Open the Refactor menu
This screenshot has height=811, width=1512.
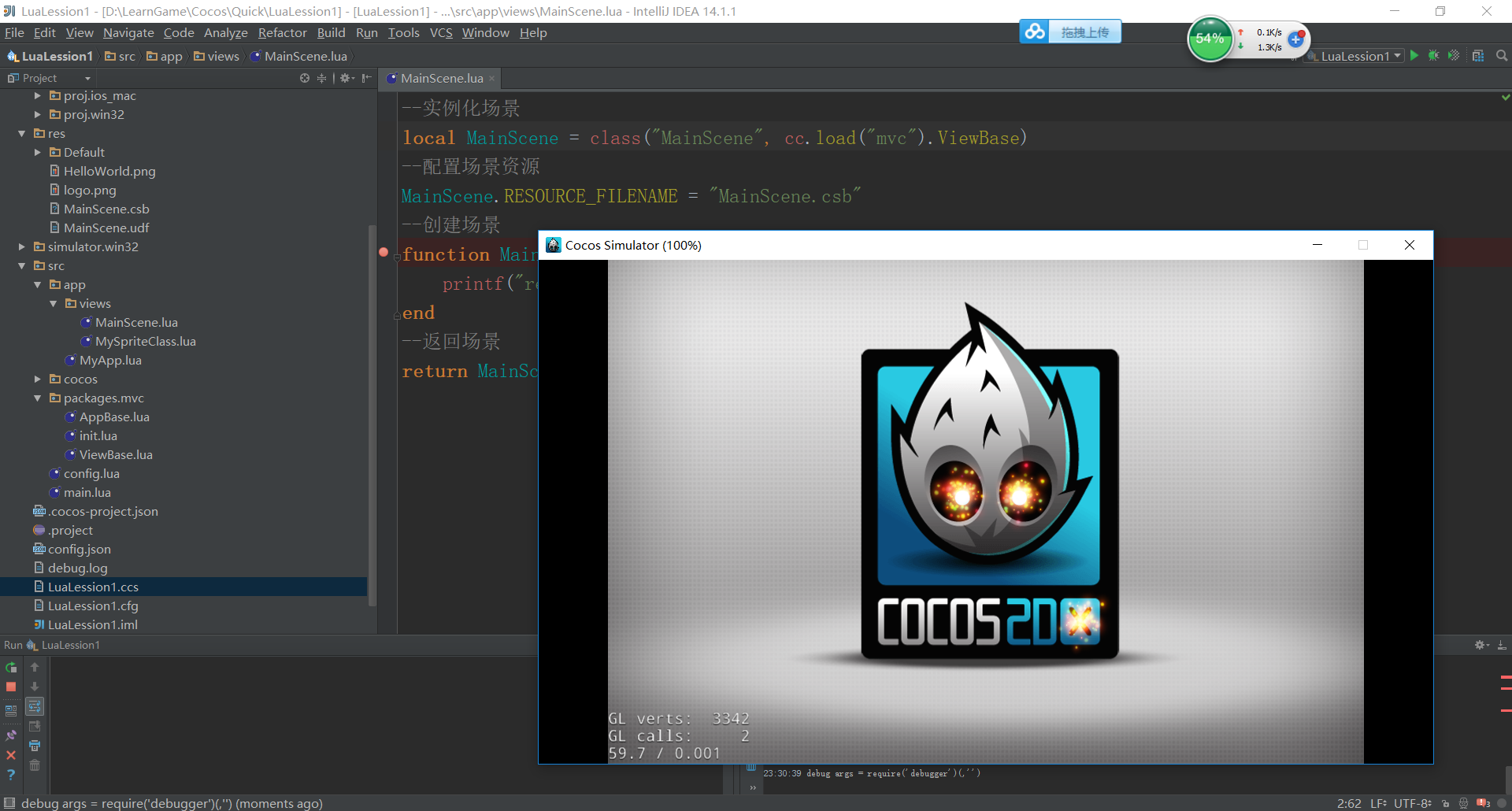coord(282,32)
